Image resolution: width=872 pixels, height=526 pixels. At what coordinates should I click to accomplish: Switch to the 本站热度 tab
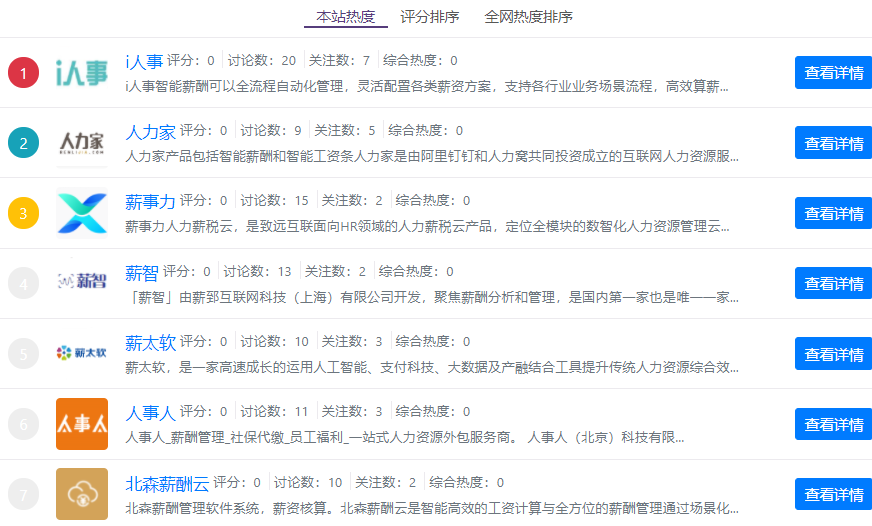pos(345,17)
